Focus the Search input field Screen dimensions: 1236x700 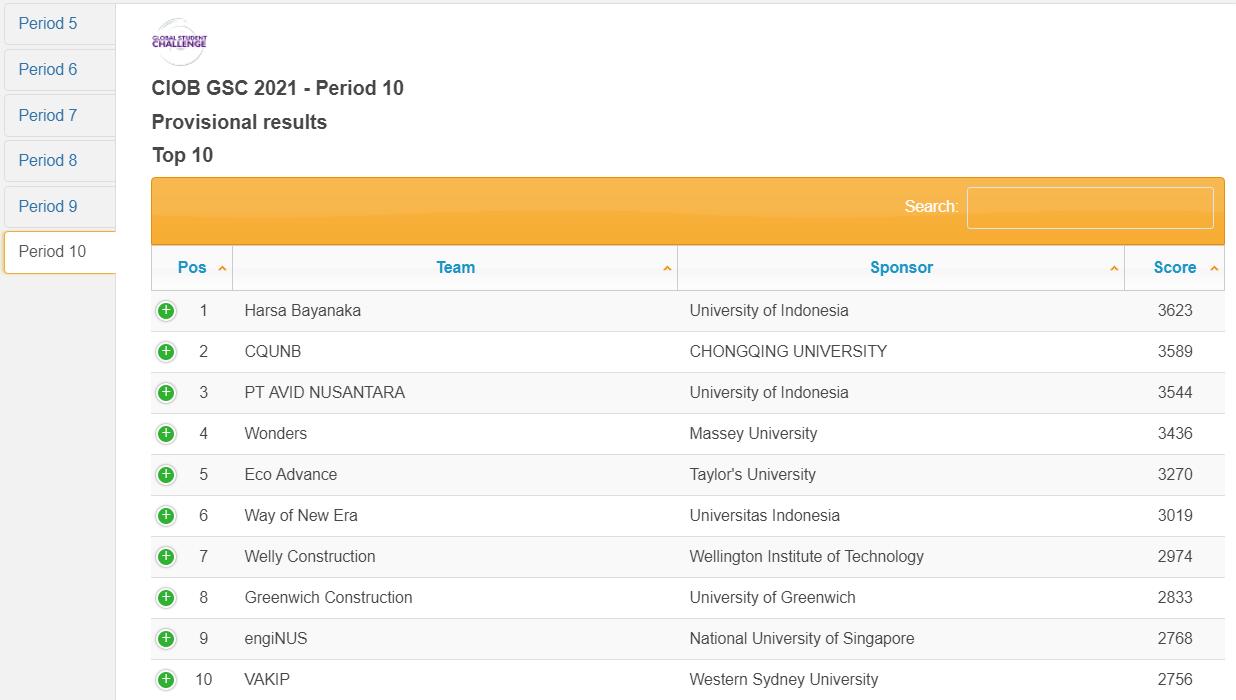click(1090, 207)
